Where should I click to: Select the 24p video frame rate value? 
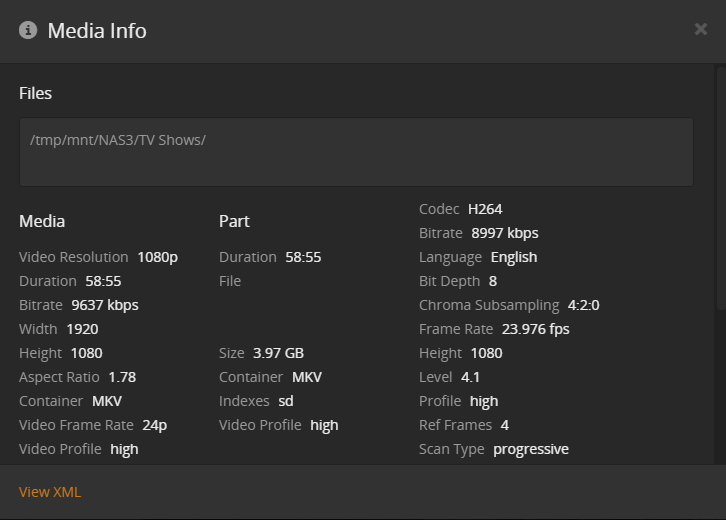point(154,425)
